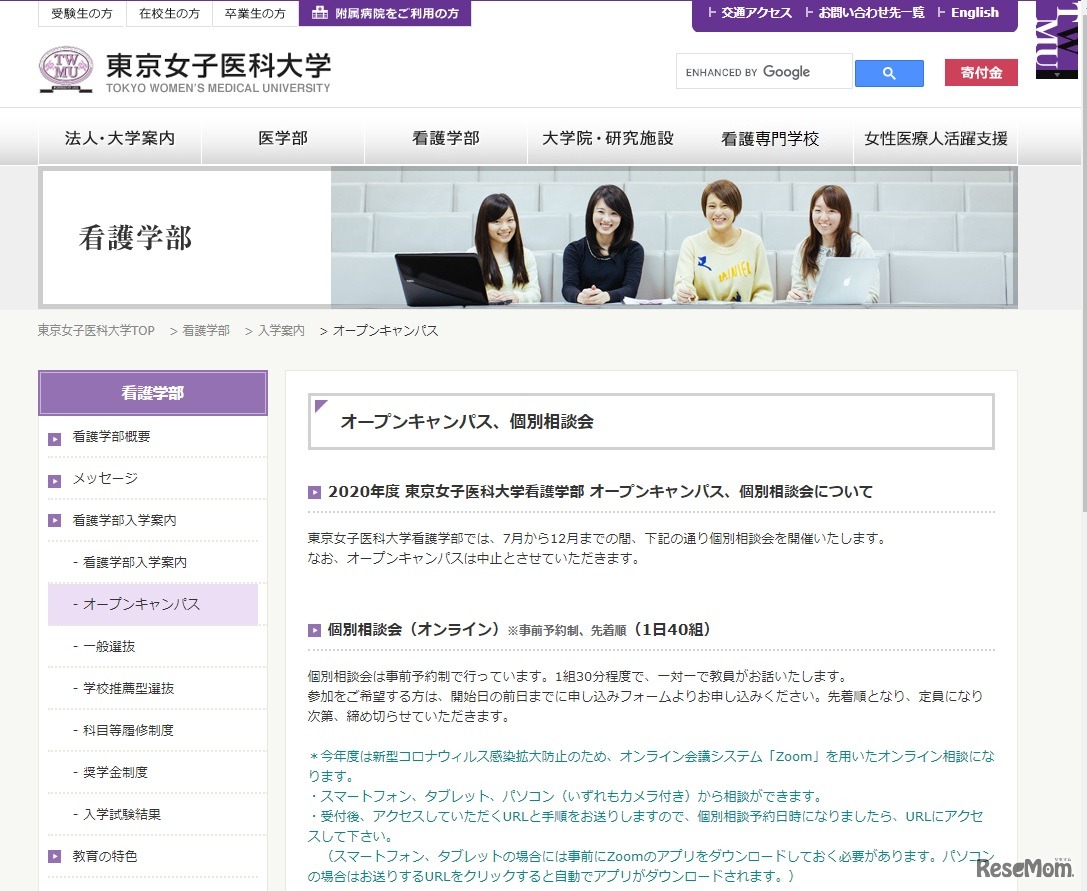Click the 寄付金 donation button
Screen dimensions: 1087x891
(981, 72)
